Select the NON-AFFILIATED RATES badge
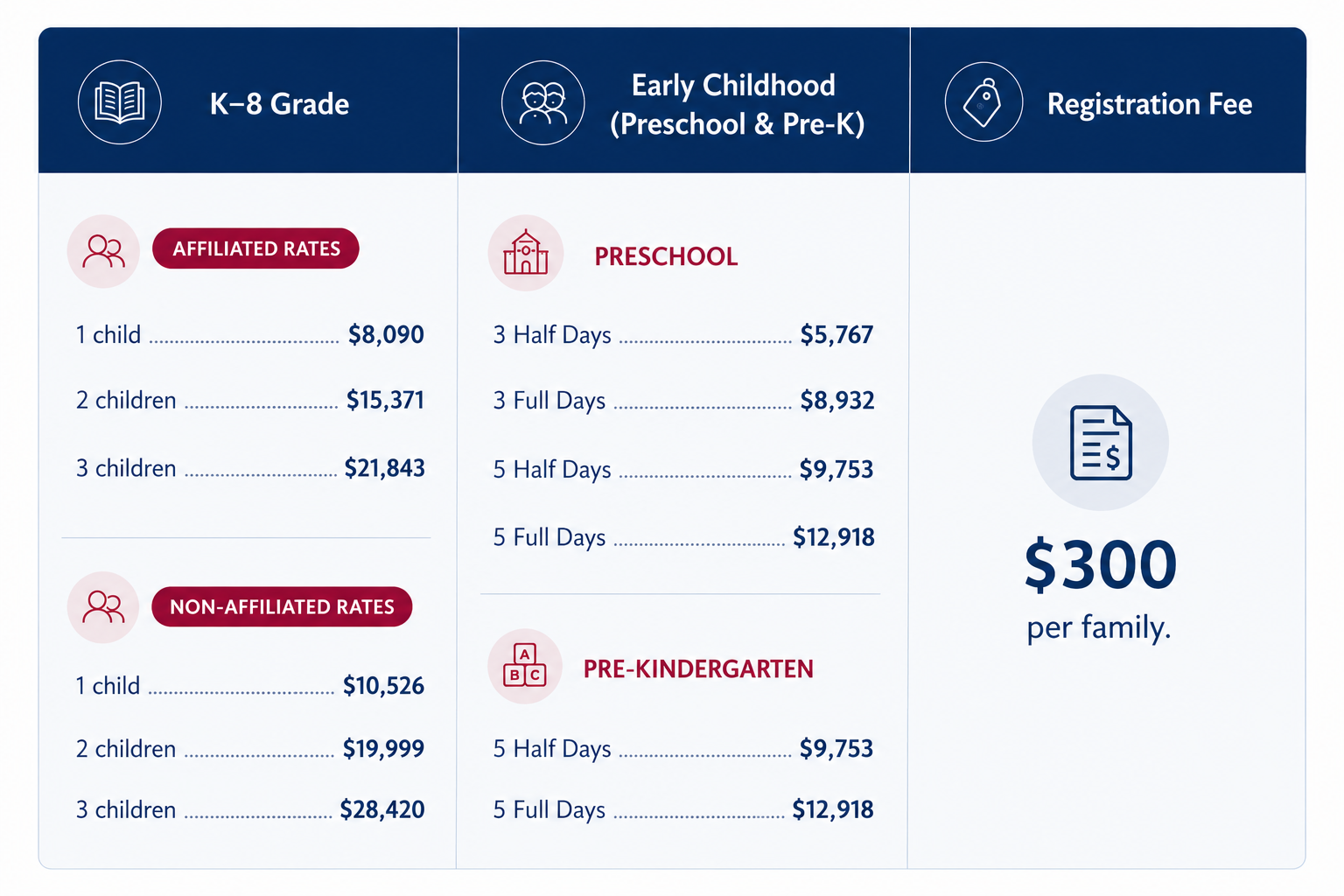Viewport: 1344px width, 896px height. click(282, 606)
